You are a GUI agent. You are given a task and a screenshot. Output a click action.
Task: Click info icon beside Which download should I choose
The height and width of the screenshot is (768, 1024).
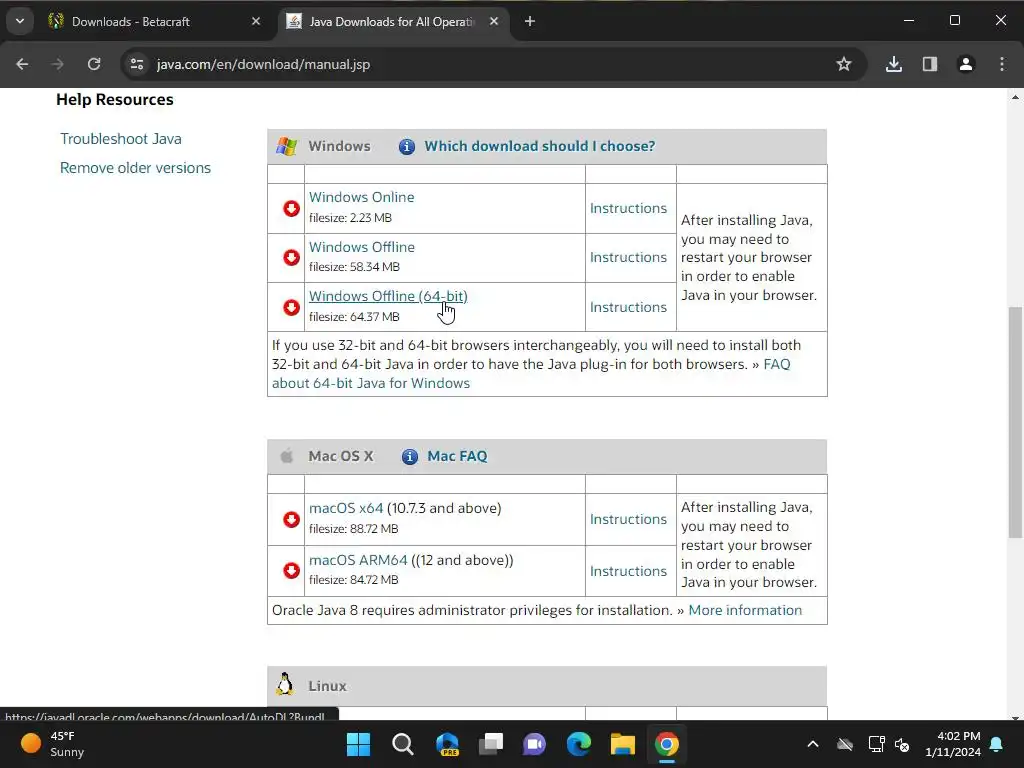(x=406, y=146)
